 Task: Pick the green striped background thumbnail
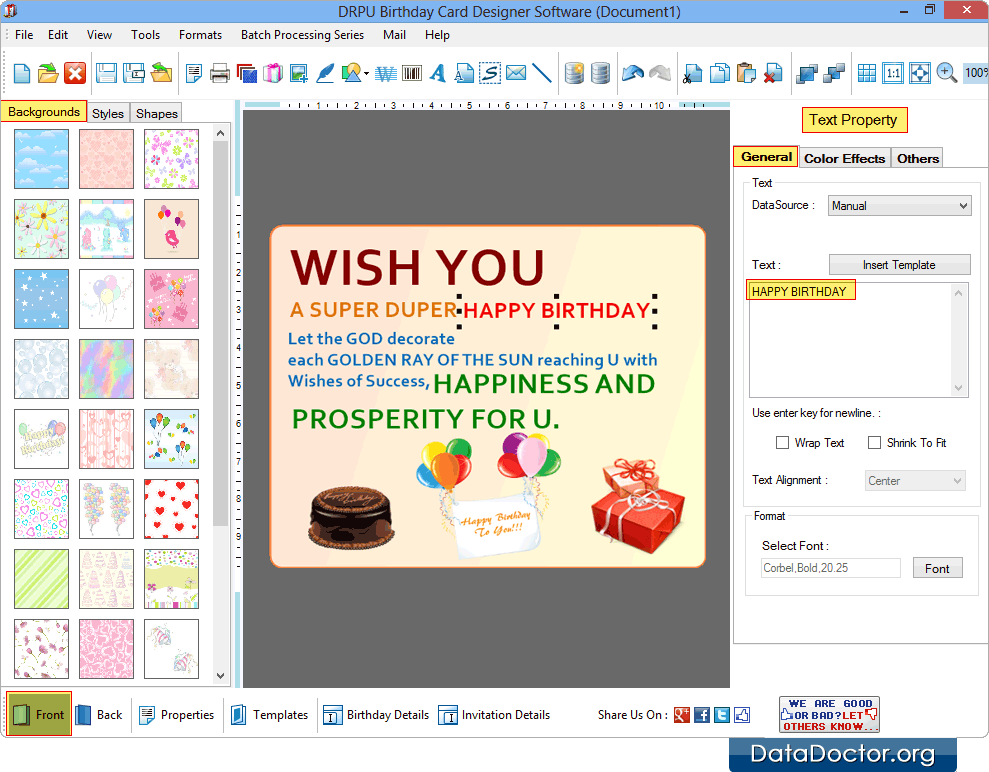(x=42, y=579)
